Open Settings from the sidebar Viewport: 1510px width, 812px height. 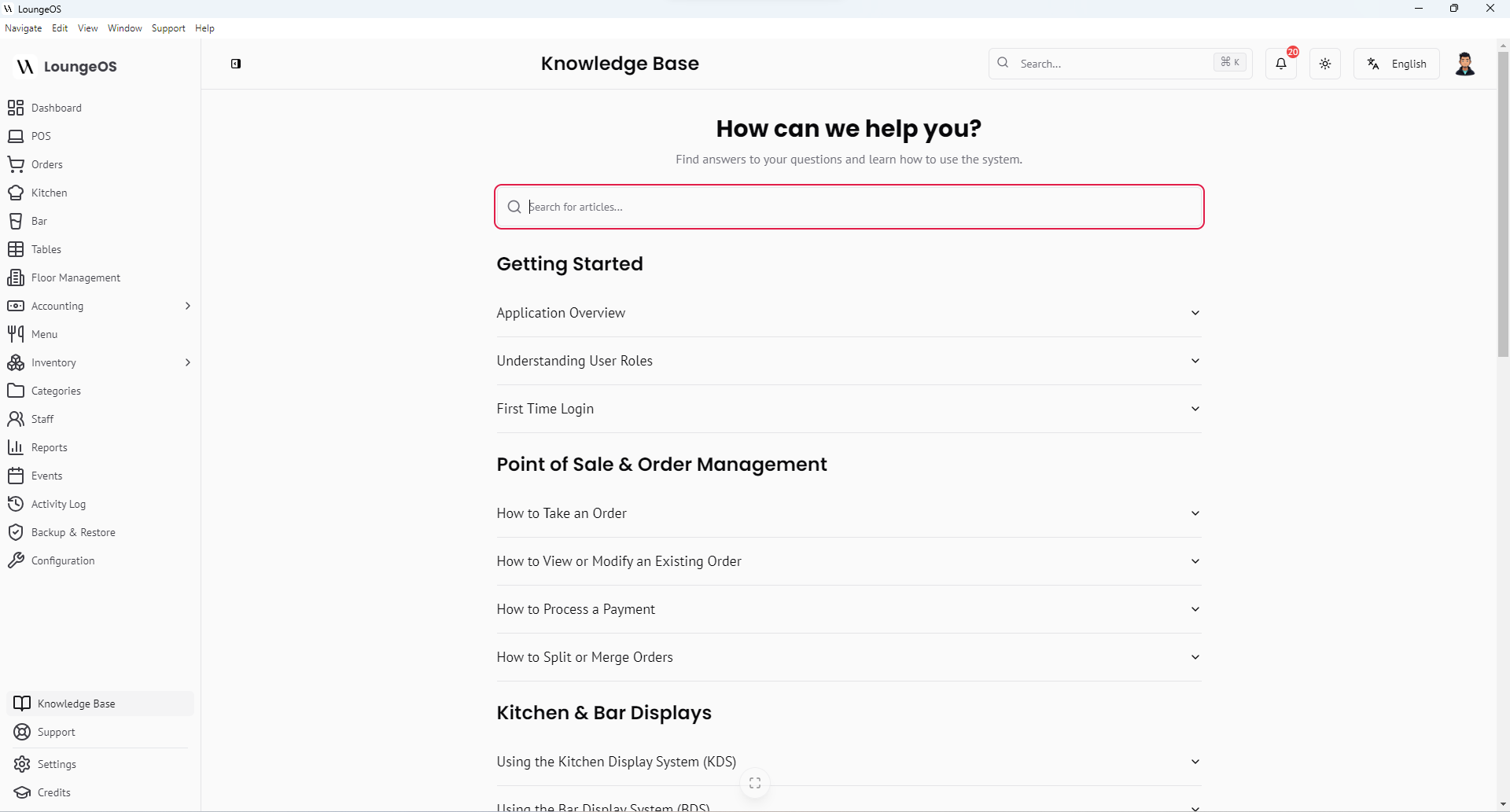(57, 764)
